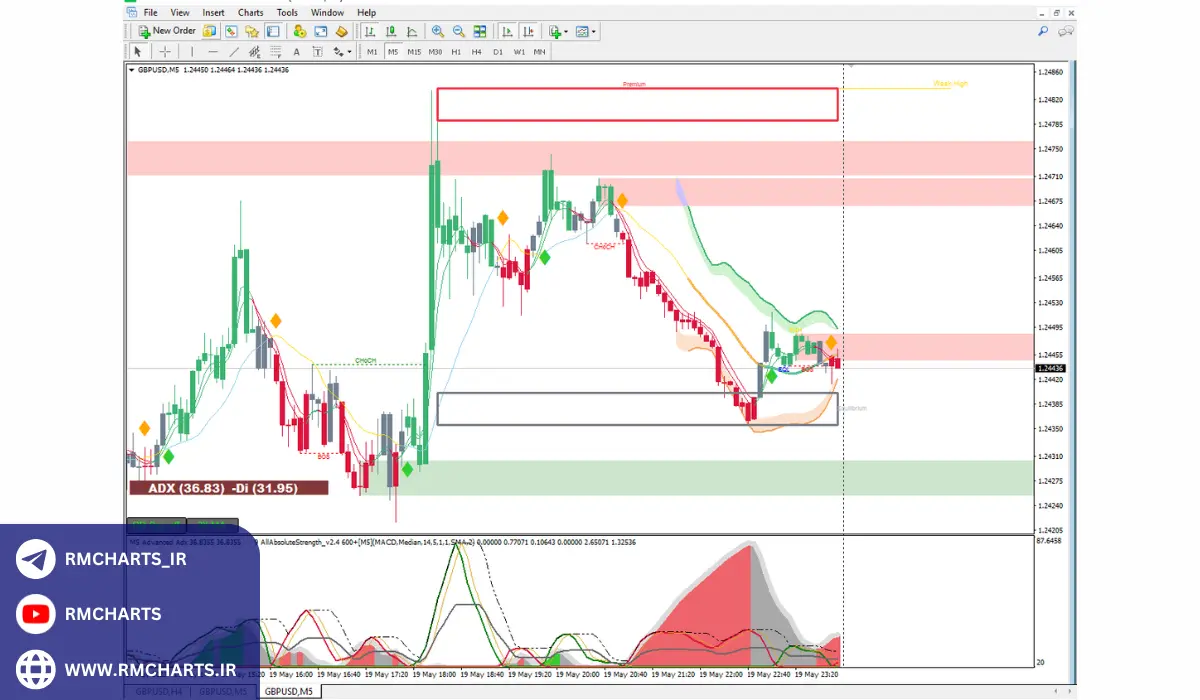The height and width of the screenshot is (700, 1200).
Task: Select the crosshair tool
Action: coord(165,51)
